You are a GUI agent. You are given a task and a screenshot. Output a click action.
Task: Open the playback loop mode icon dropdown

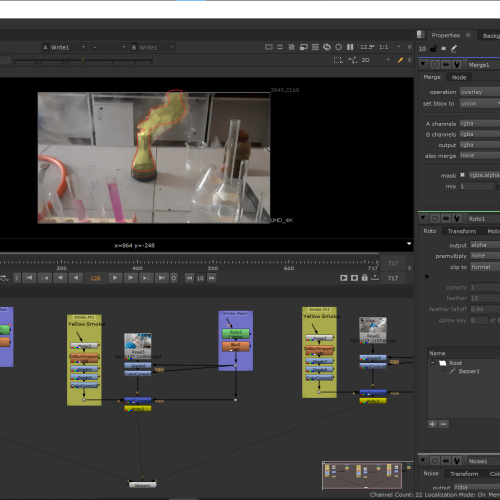pos(5,278)
